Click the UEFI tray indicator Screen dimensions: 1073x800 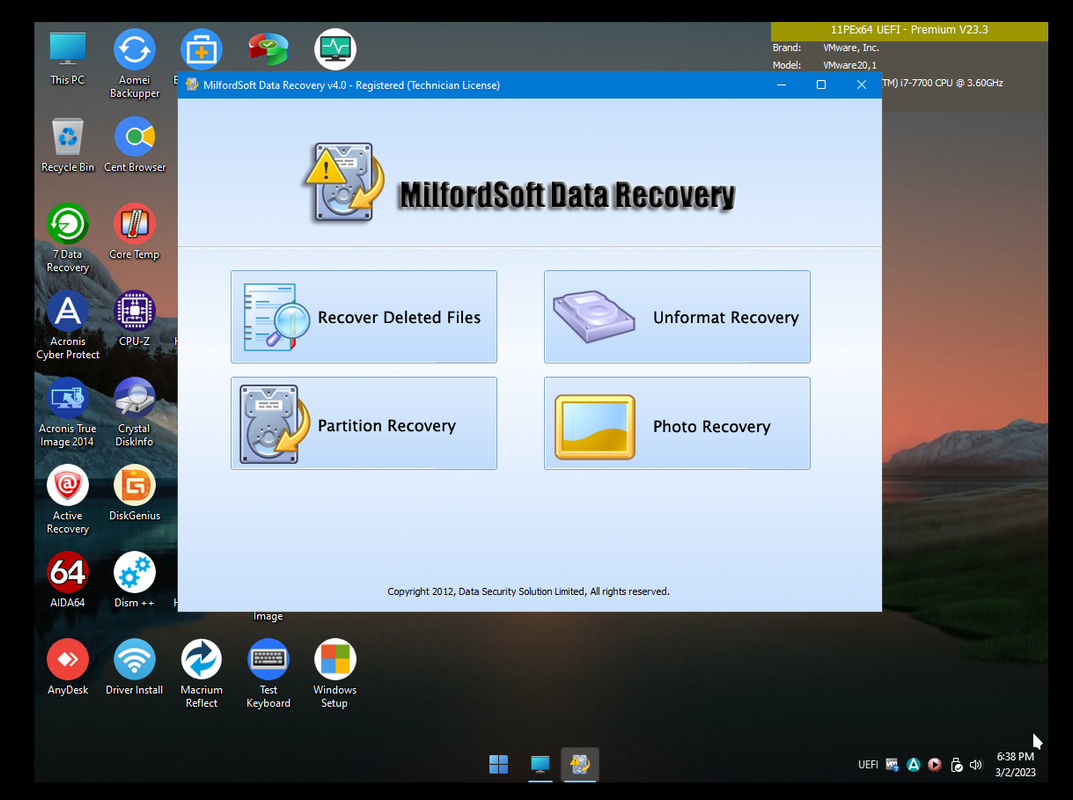[x=868, y=764]
